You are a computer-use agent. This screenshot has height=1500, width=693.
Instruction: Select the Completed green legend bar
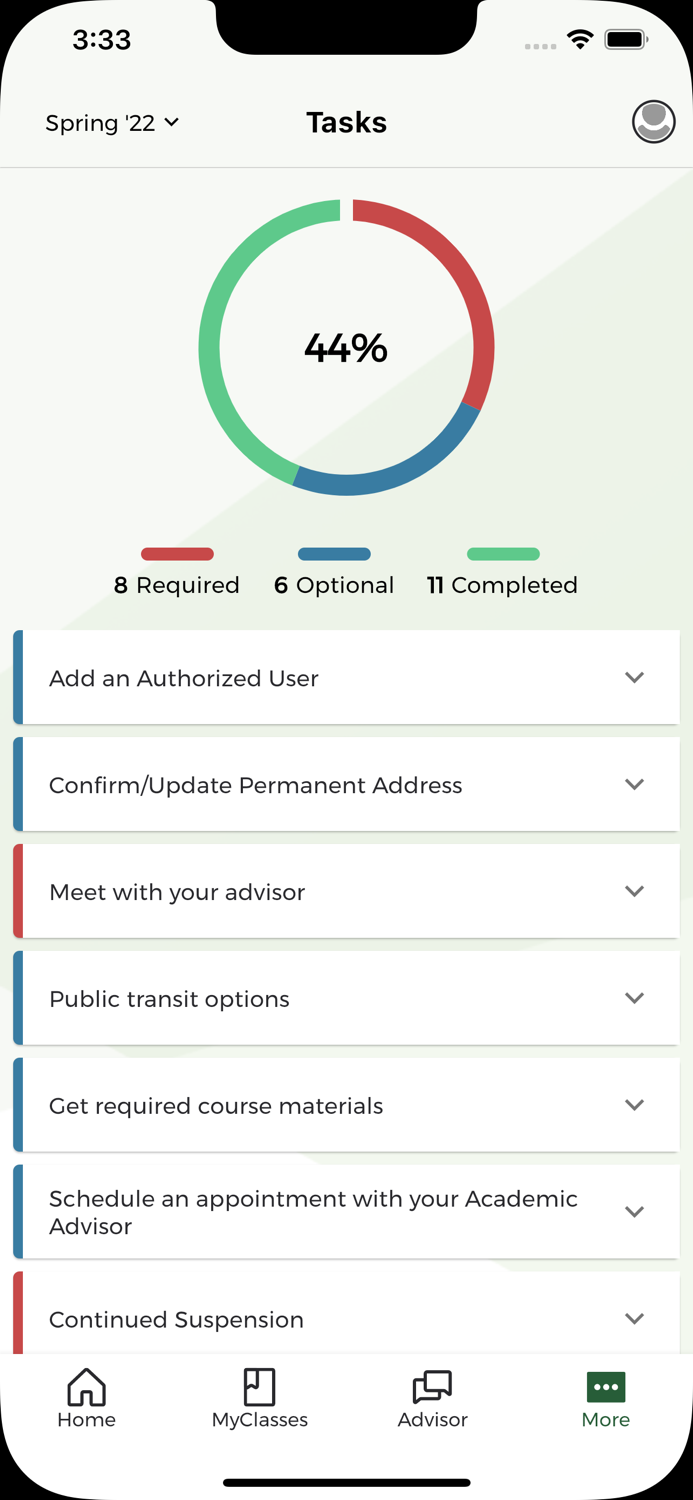click(503, 554)
